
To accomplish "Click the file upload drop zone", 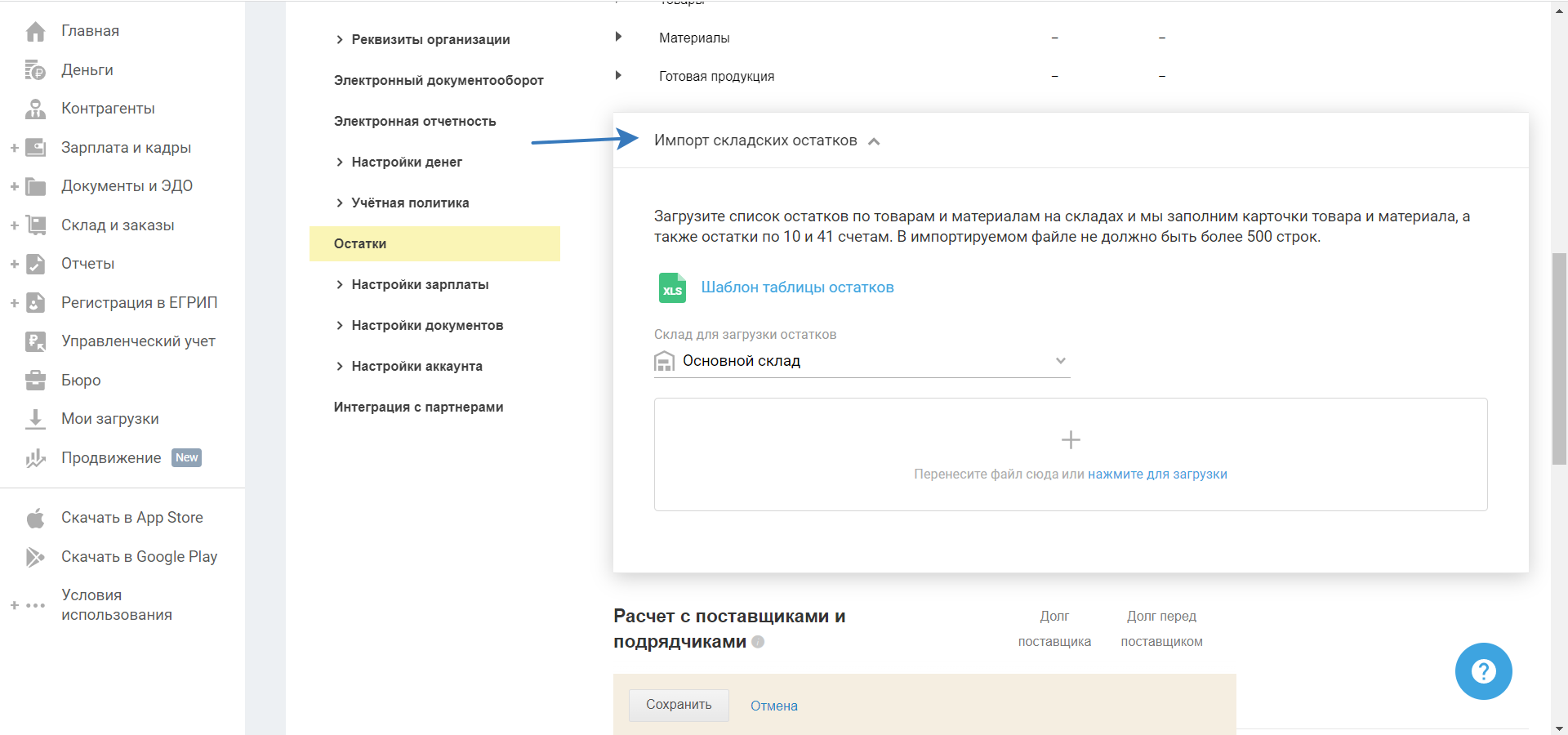I will tap(1070, 454).
